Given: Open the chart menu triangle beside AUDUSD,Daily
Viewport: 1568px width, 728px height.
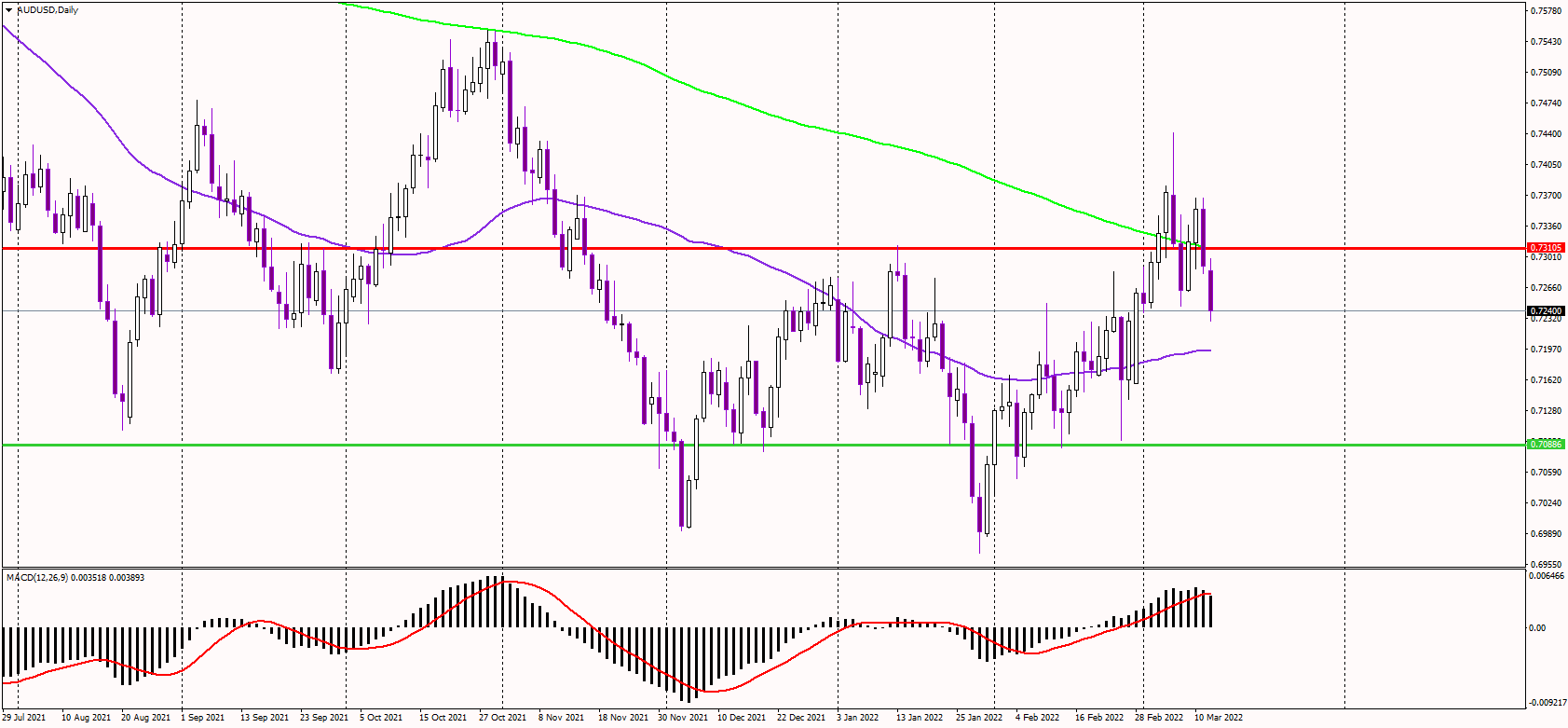Looking at the screenshot, I should point(8,10).
